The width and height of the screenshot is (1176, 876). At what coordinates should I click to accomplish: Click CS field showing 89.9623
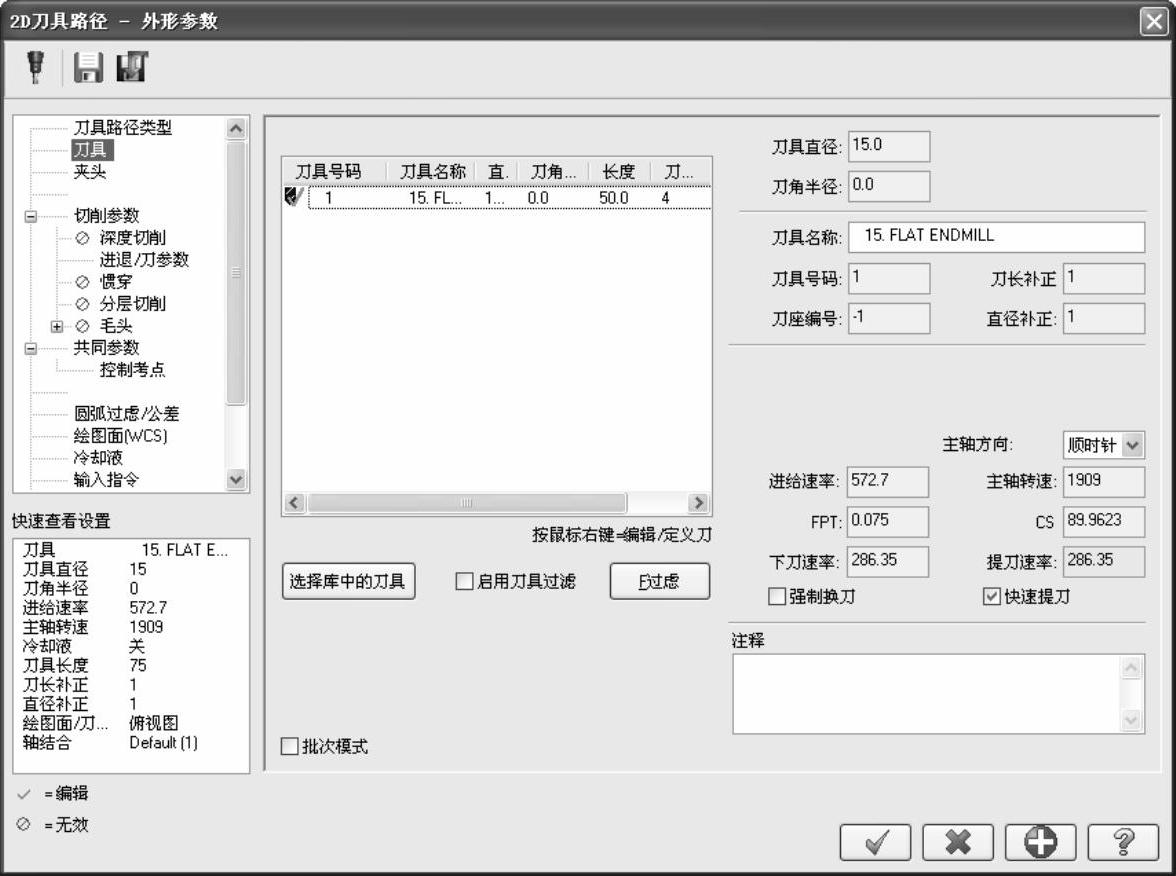[x=1104, y=521]
